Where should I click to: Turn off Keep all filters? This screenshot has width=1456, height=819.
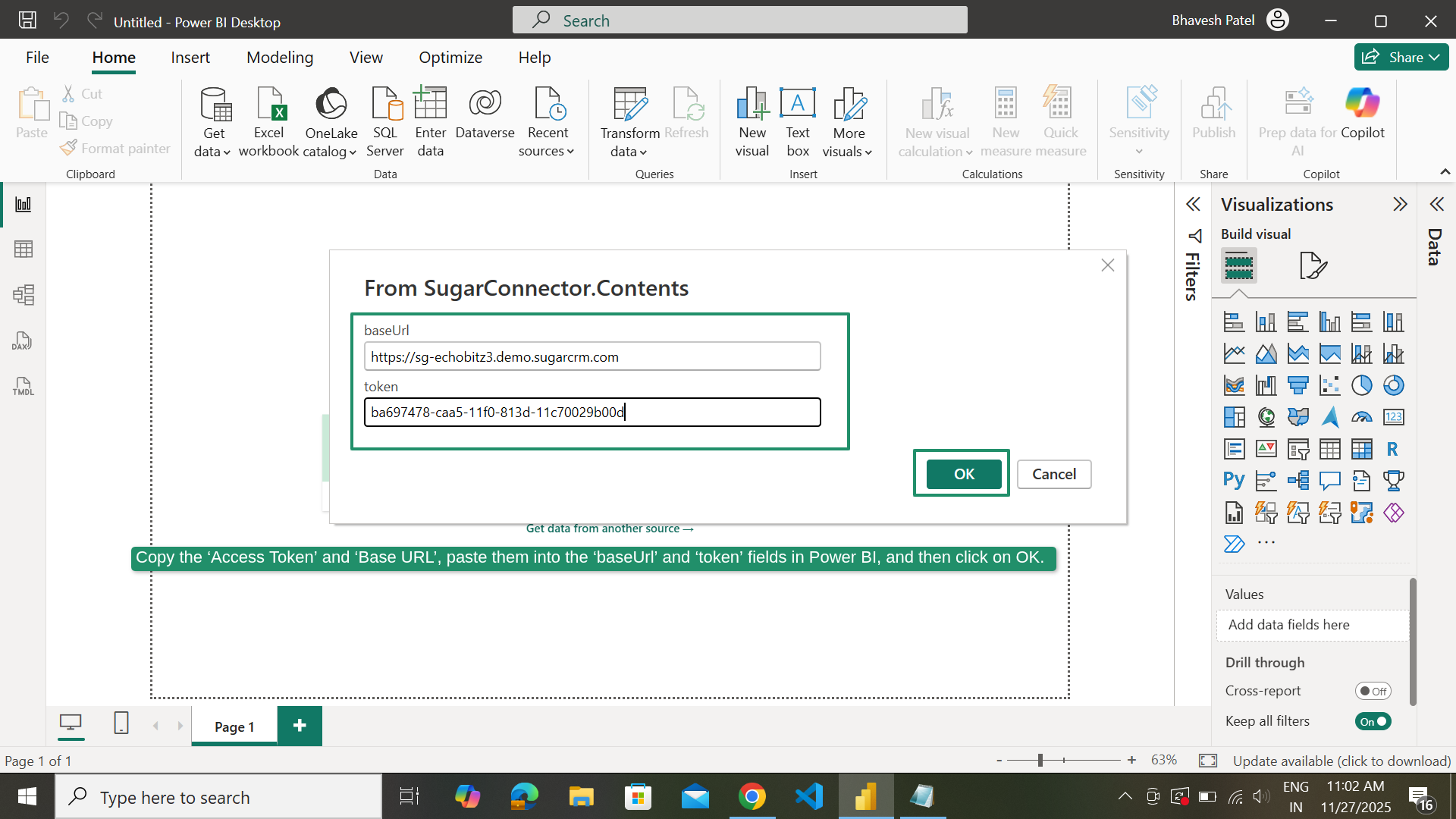1373,721
